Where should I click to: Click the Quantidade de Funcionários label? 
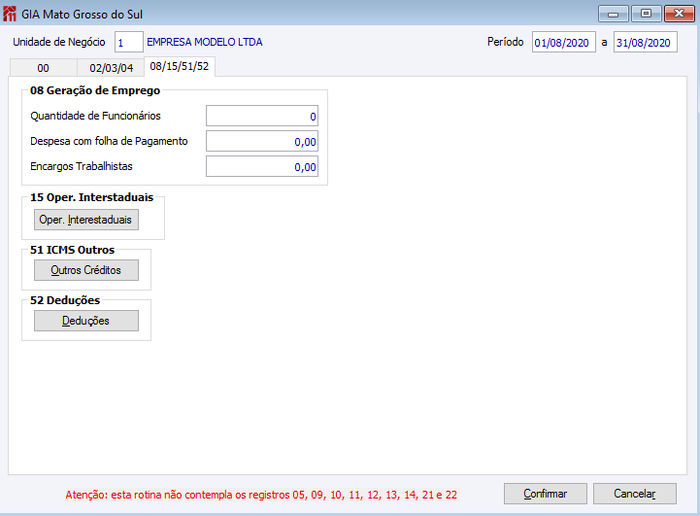(x=95, y=116)
